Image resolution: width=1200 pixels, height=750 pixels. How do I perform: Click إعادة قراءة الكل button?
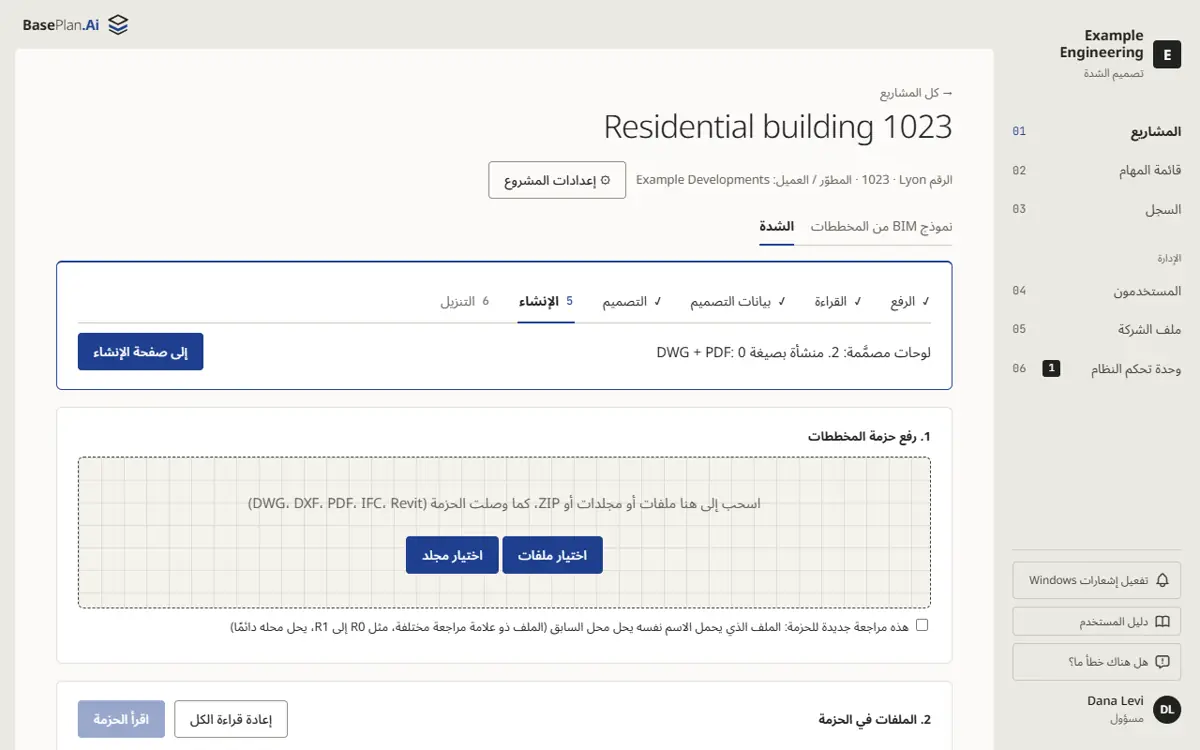pyautogui.click(x=231, y=719)
